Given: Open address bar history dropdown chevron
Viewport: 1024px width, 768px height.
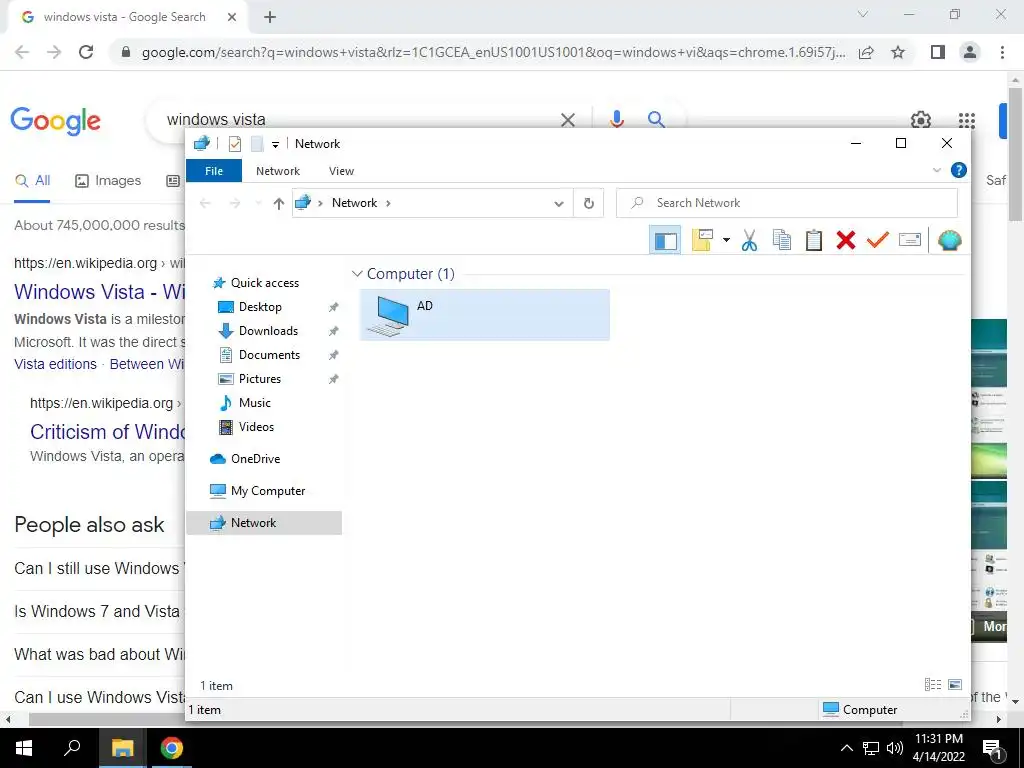Looking at the screenshot, I should (x=559, y=203).
